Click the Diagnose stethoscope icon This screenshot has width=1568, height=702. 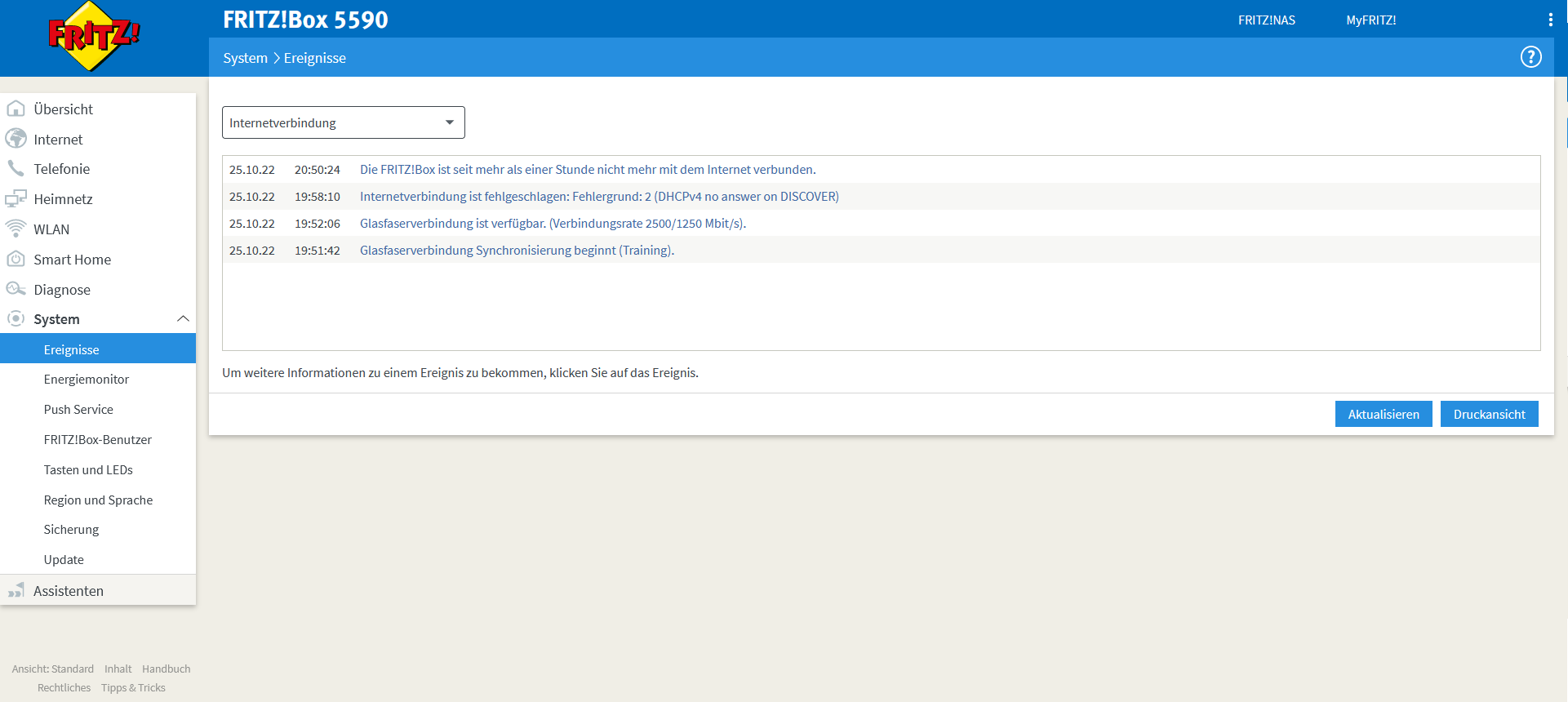tap(16, 289)
